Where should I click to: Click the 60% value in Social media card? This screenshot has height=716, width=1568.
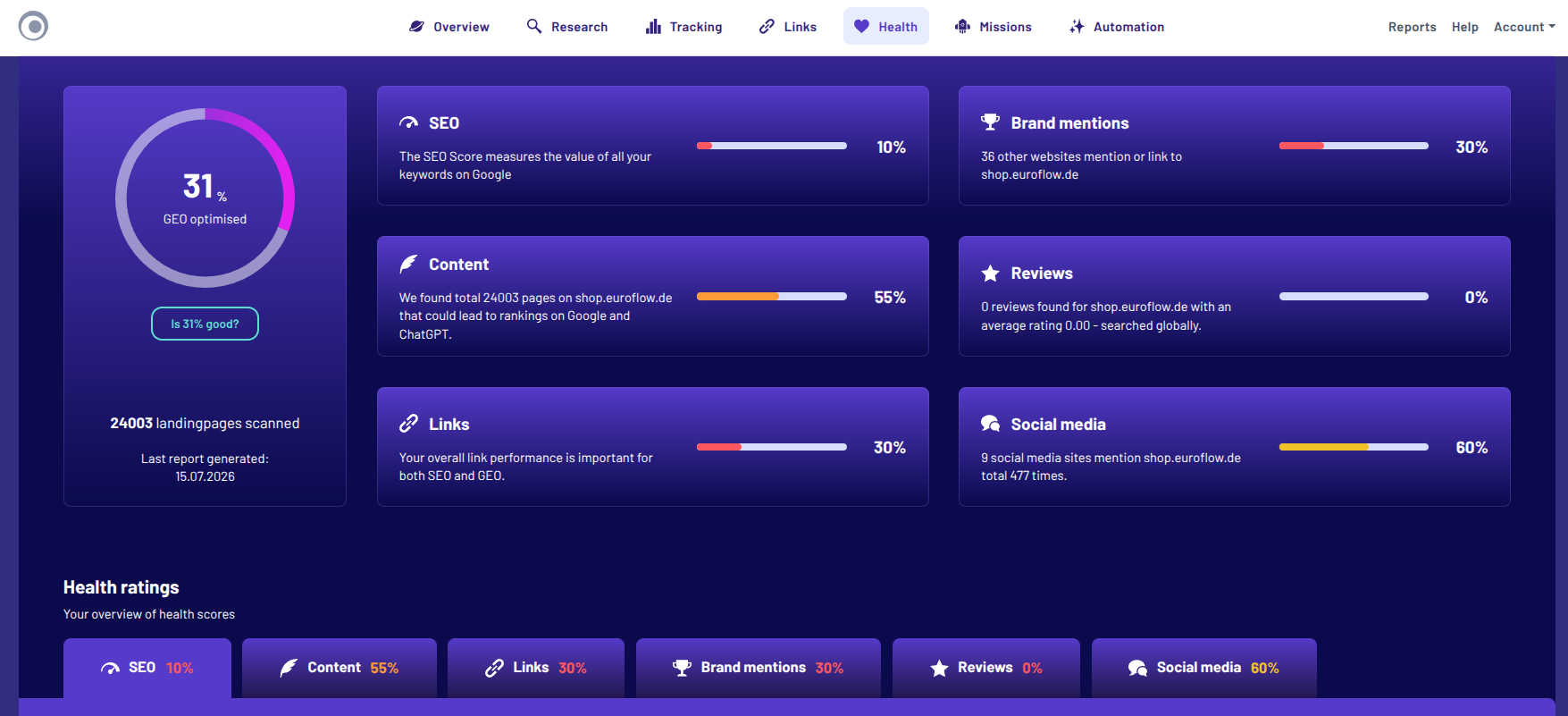click(x=1472, y=447)
